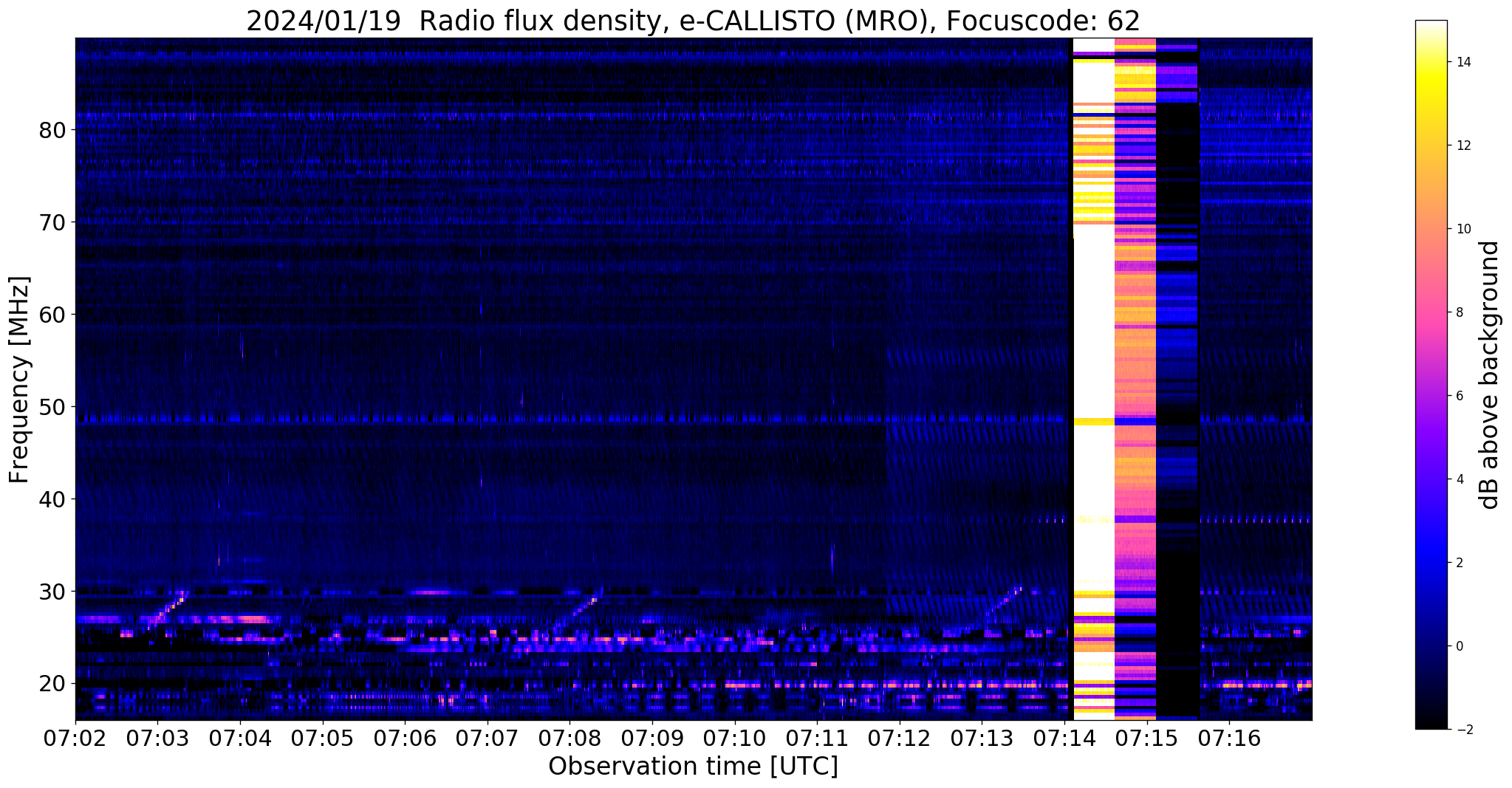Click the 'Observation time [UTC]' x-axis label
This screenshot has height=788, width=1512.
click(693, 766)
